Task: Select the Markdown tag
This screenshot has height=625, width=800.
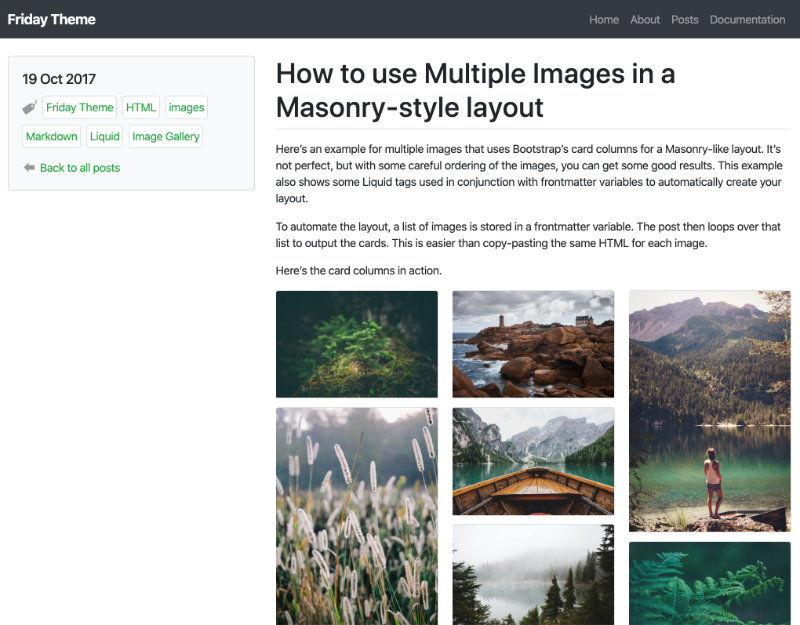Action: (x=52, y=136)
